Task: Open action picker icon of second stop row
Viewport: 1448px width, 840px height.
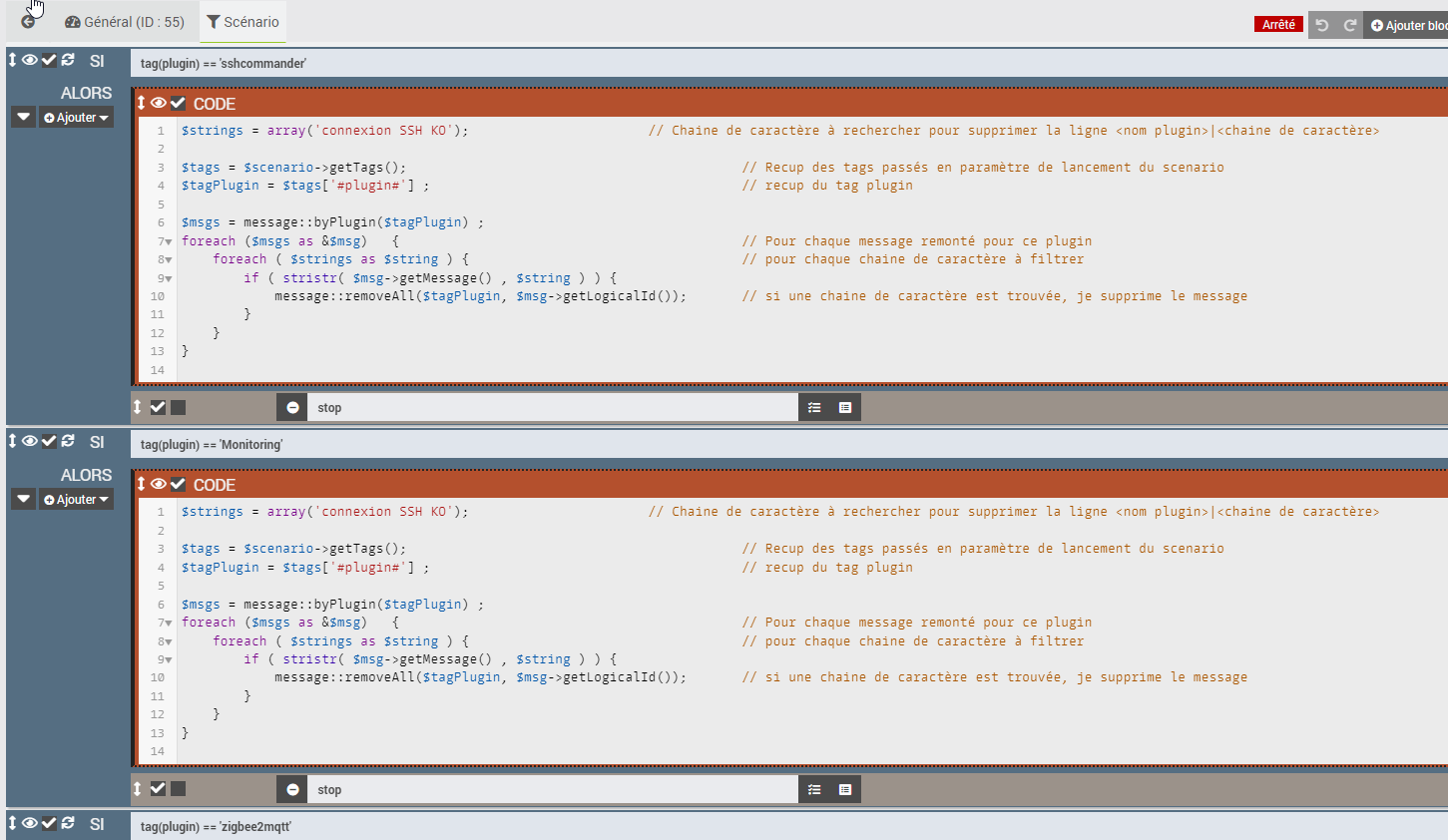Action: click(x=814, y=789)
